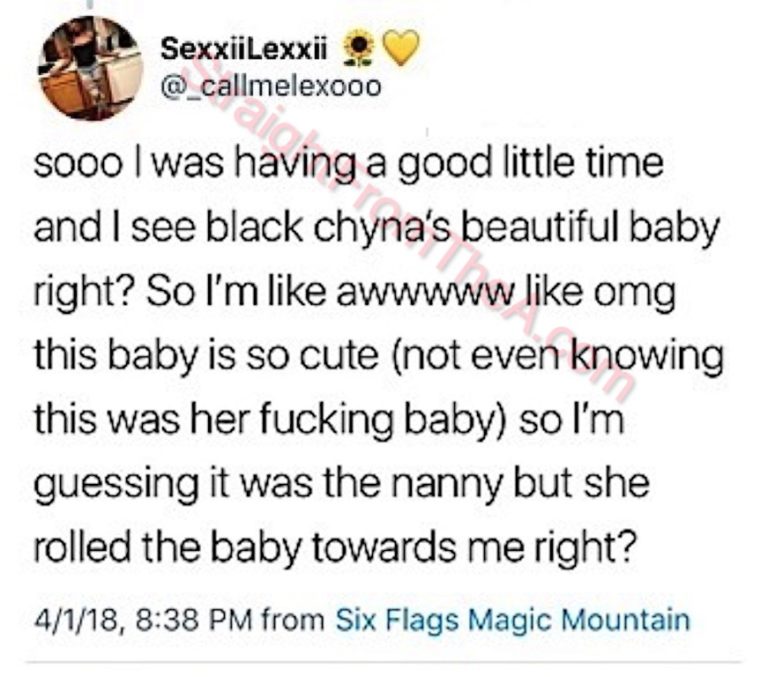The image size is (768, 677).
Task: Open the @_callmelexooo handle
Action: (270, 85)
